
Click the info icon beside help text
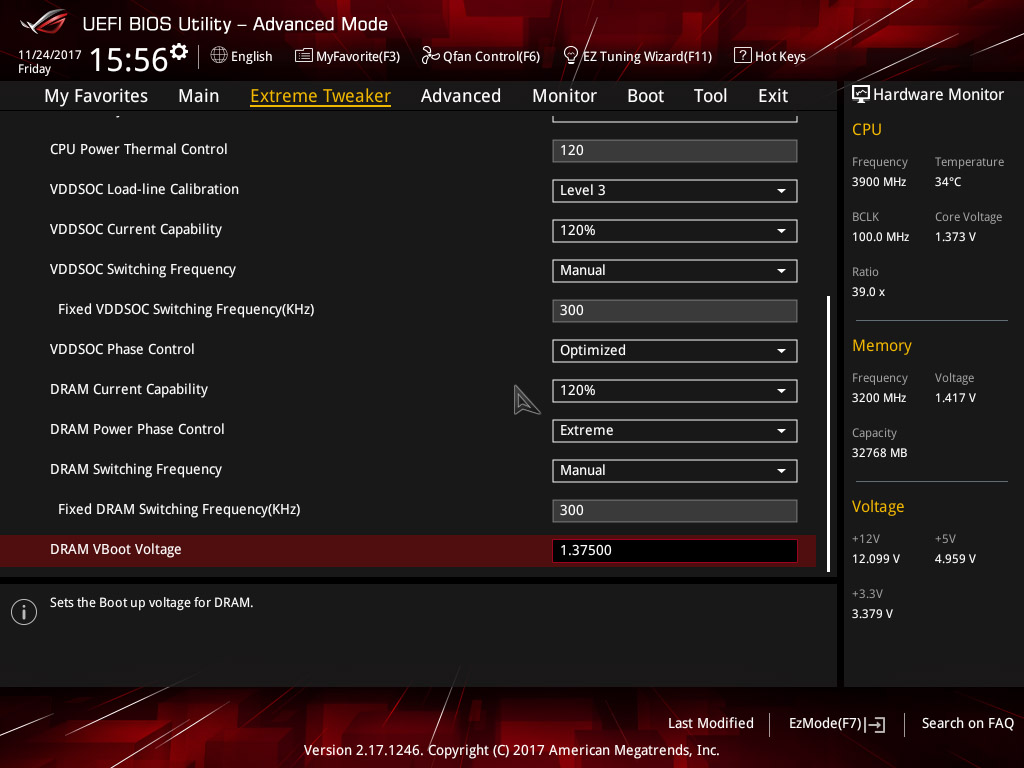point(24,612)
